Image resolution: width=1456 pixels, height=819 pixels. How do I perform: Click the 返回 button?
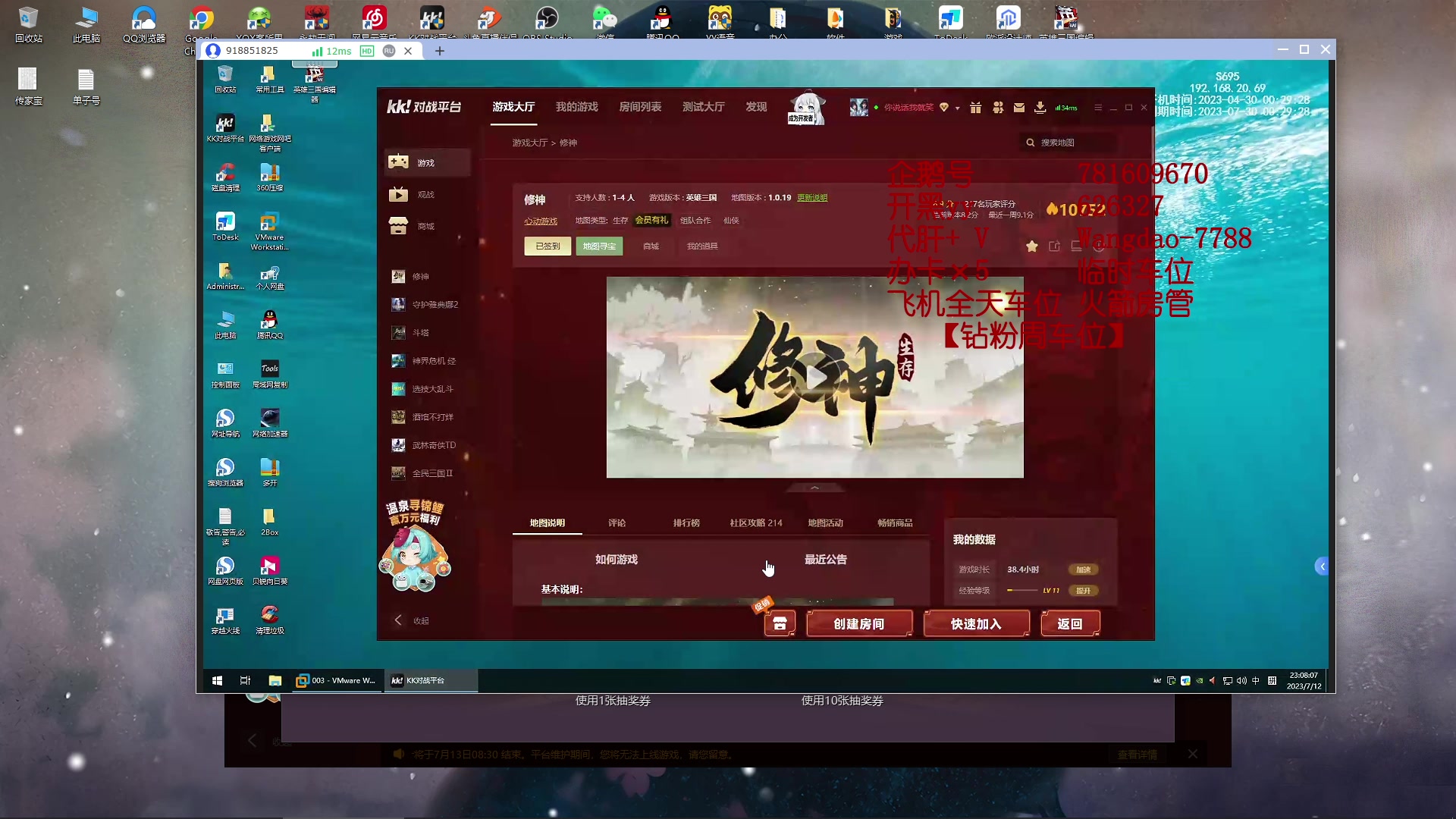coord(1070,623)
